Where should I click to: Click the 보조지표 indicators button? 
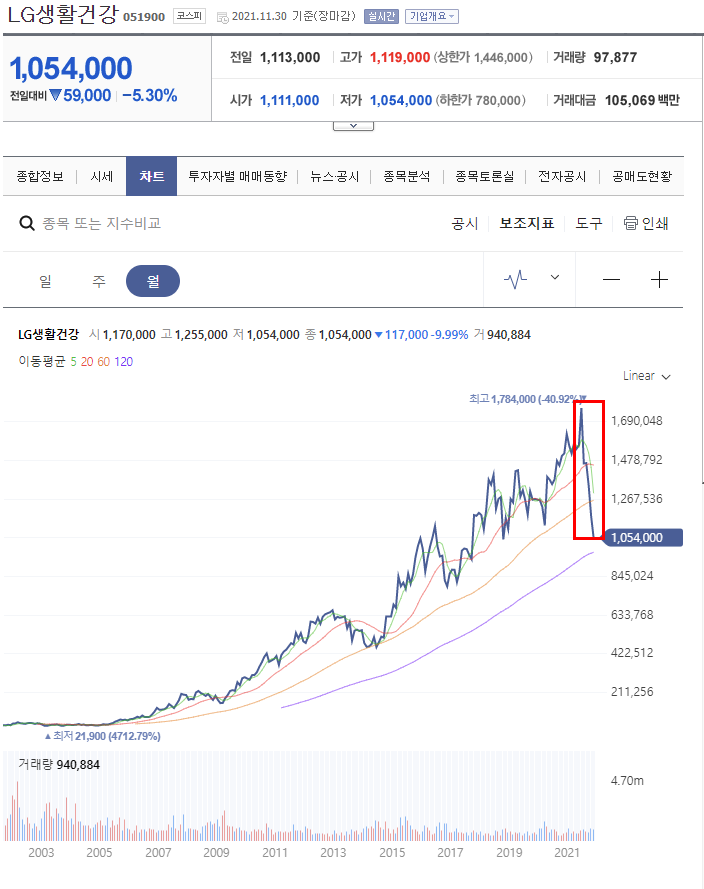(527, 223)
